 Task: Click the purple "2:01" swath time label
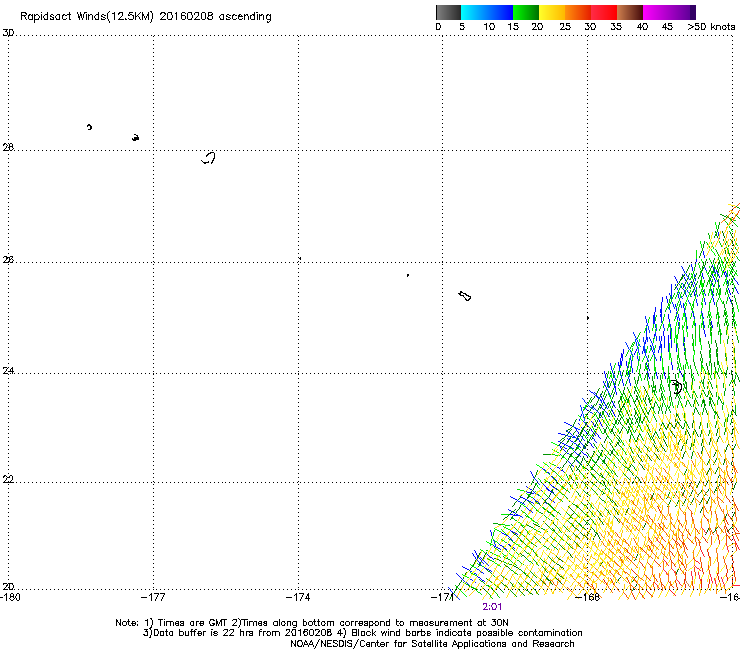coord(492,607)
